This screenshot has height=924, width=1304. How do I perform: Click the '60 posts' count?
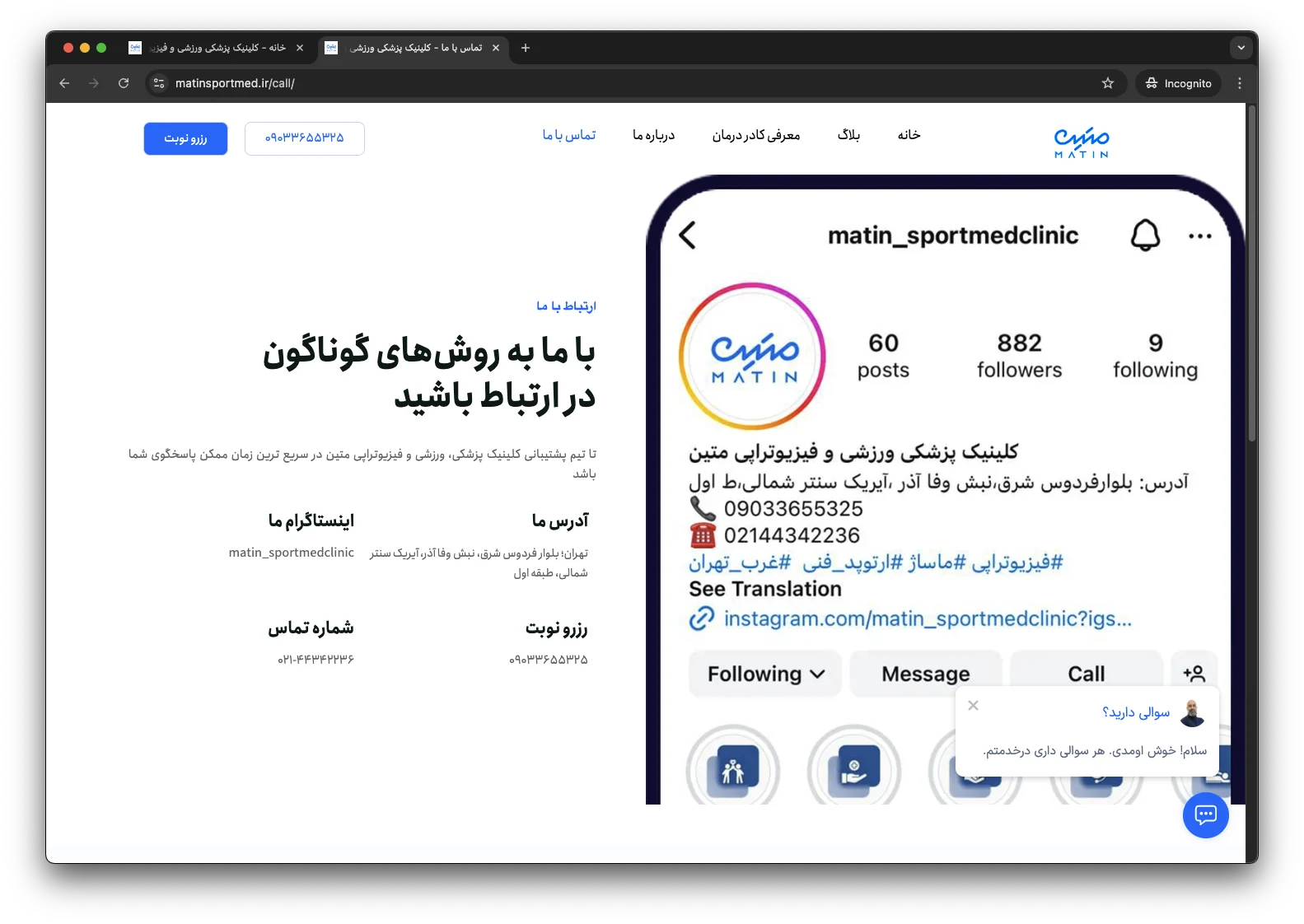[x=883, y=356]
